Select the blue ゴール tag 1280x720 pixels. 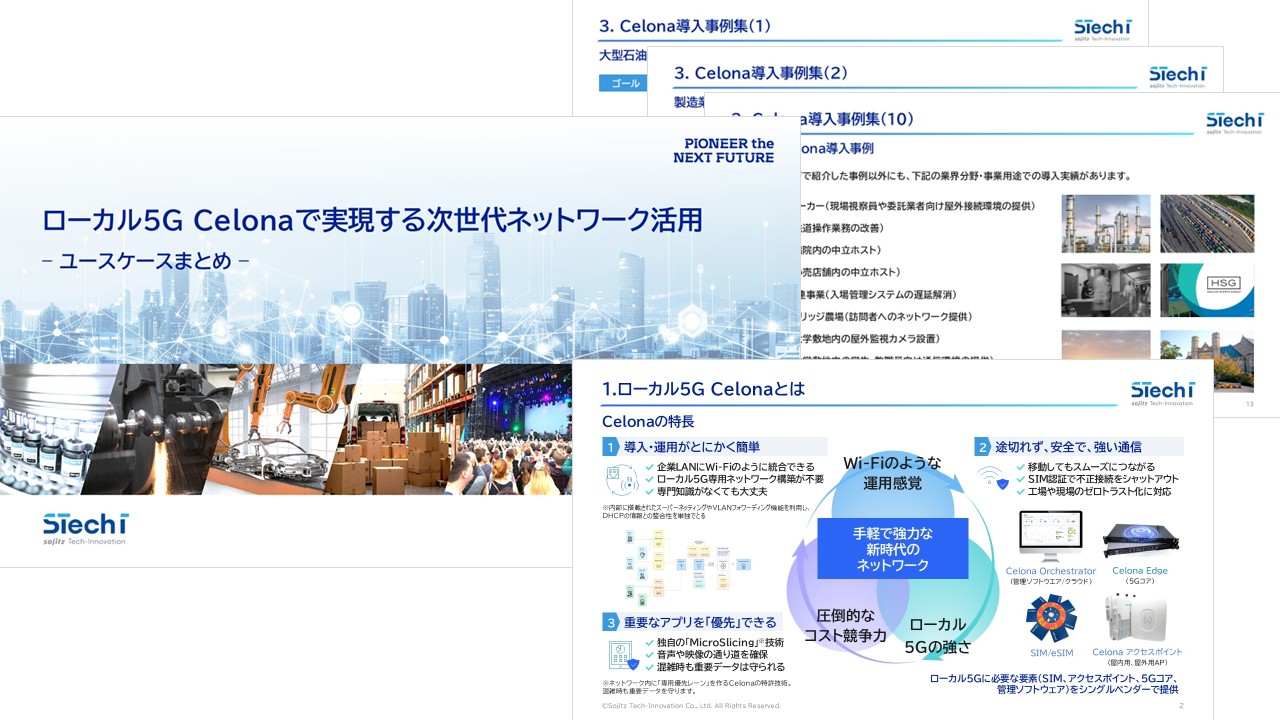coord(623,84)
